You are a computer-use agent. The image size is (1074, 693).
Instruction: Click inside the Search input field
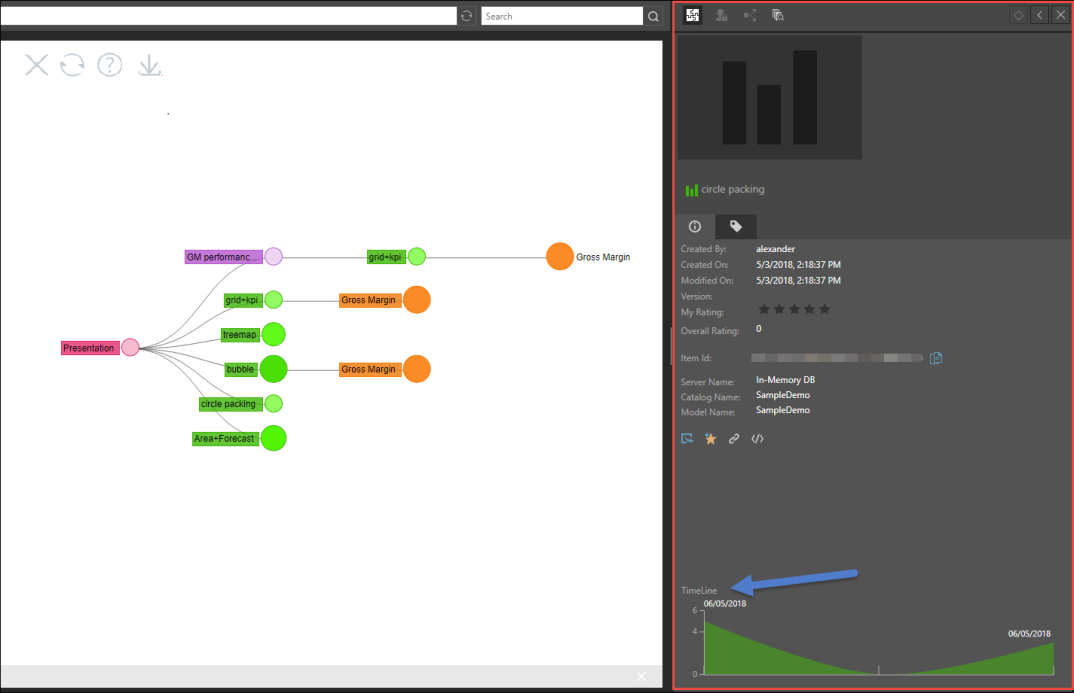pyautogui.click(x=561, y=16)
